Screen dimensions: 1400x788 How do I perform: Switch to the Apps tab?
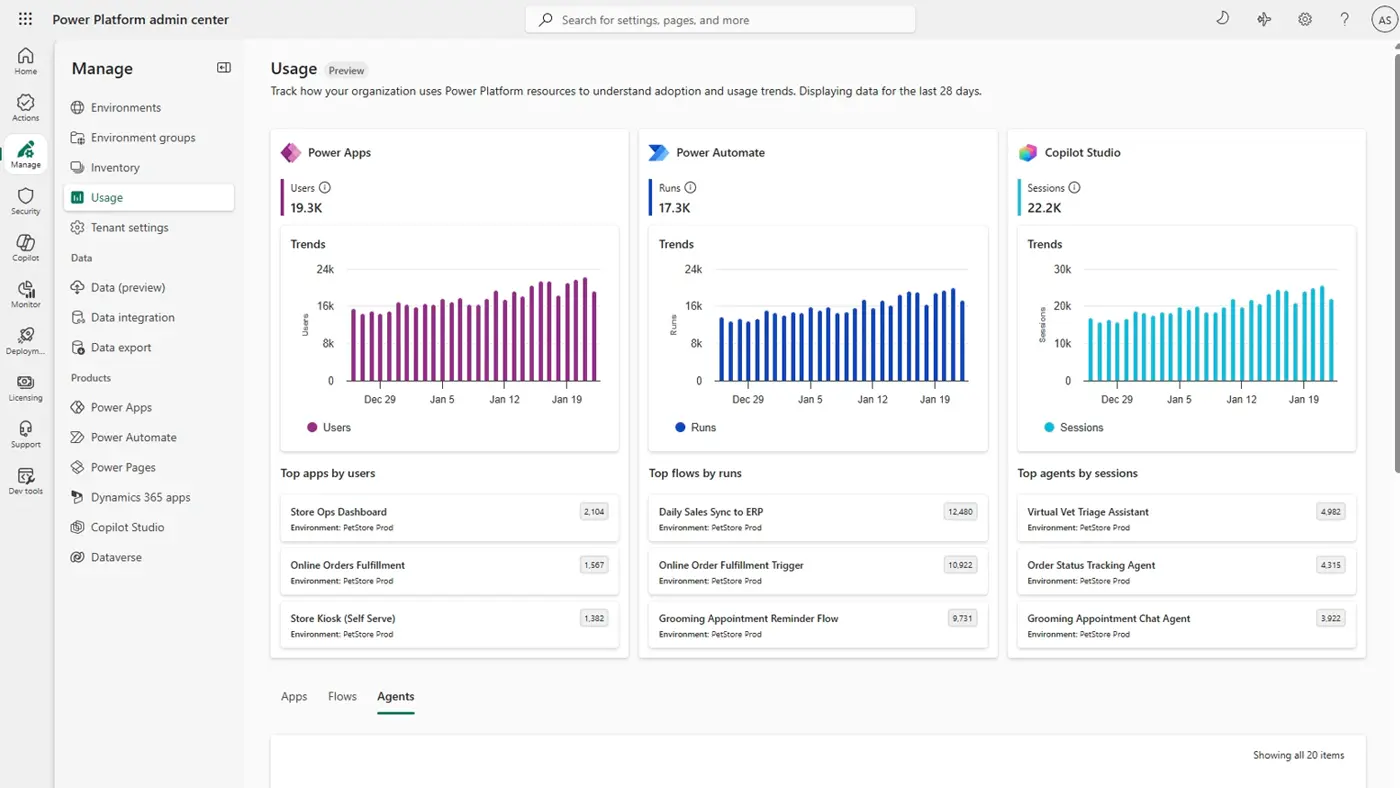(x=294, y=697)
